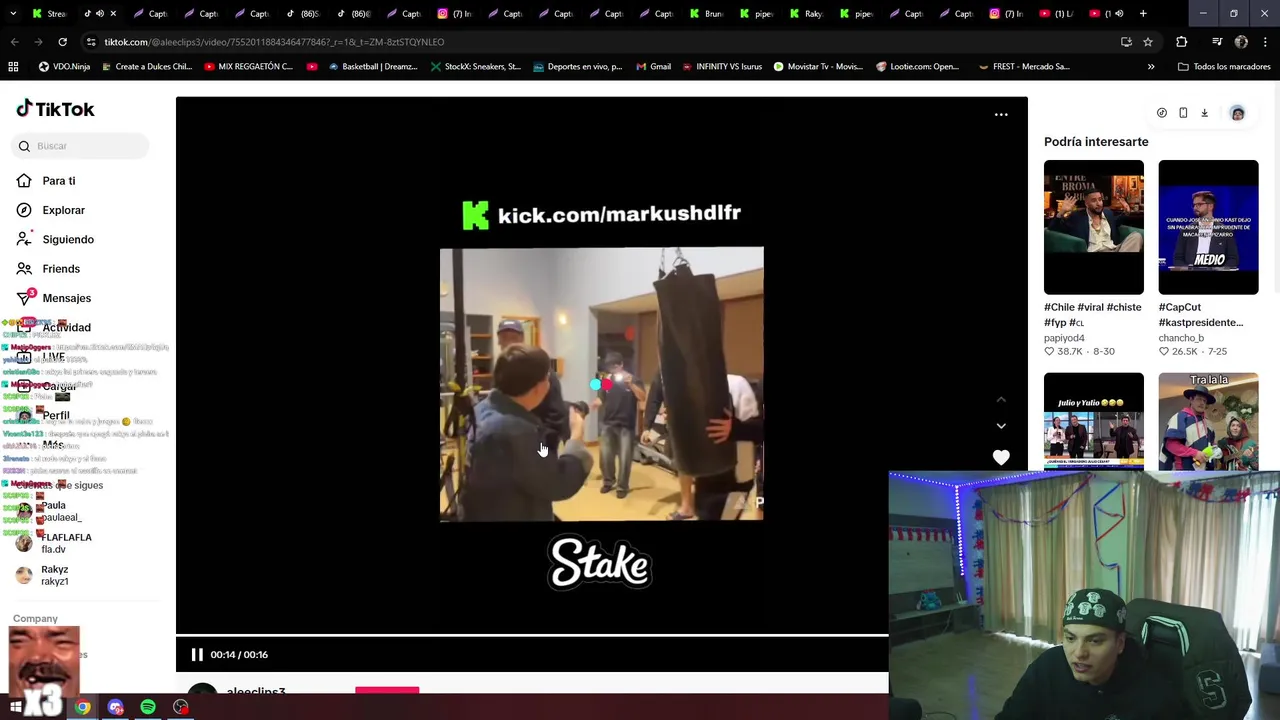Click the messages icon with badge
Viewport: 1280px width, 720px height.
click(x=25, y=297)
